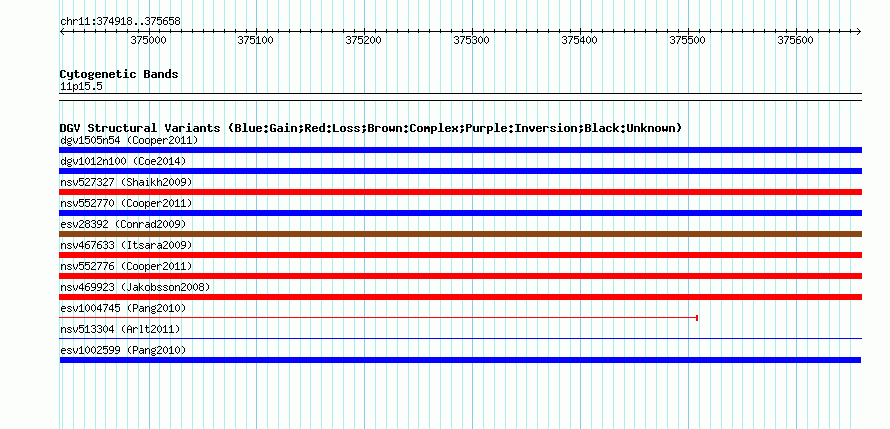The width and height of the screenshot is (890, 429).
Task: Click ruler position 375400
Action: [580, 40]
